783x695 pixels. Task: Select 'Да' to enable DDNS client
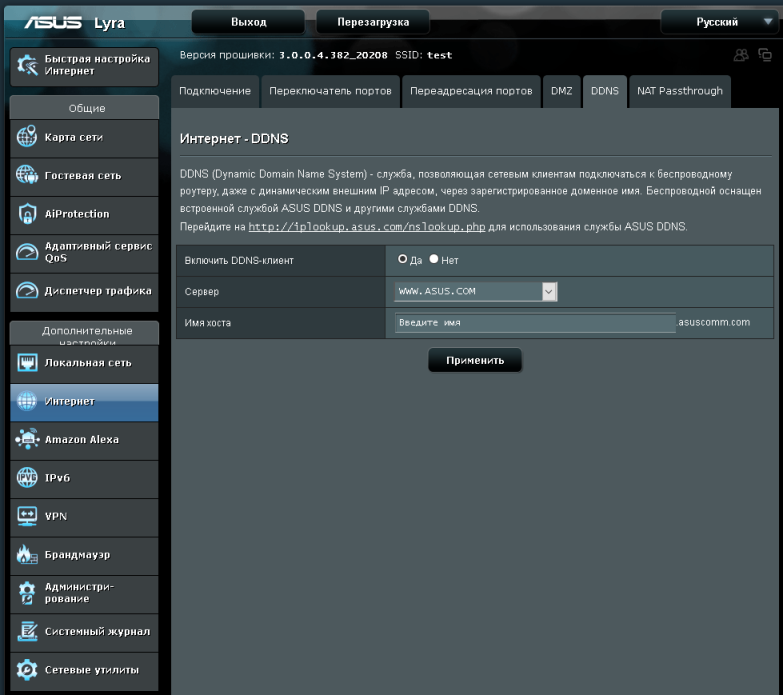click(402, 259)
